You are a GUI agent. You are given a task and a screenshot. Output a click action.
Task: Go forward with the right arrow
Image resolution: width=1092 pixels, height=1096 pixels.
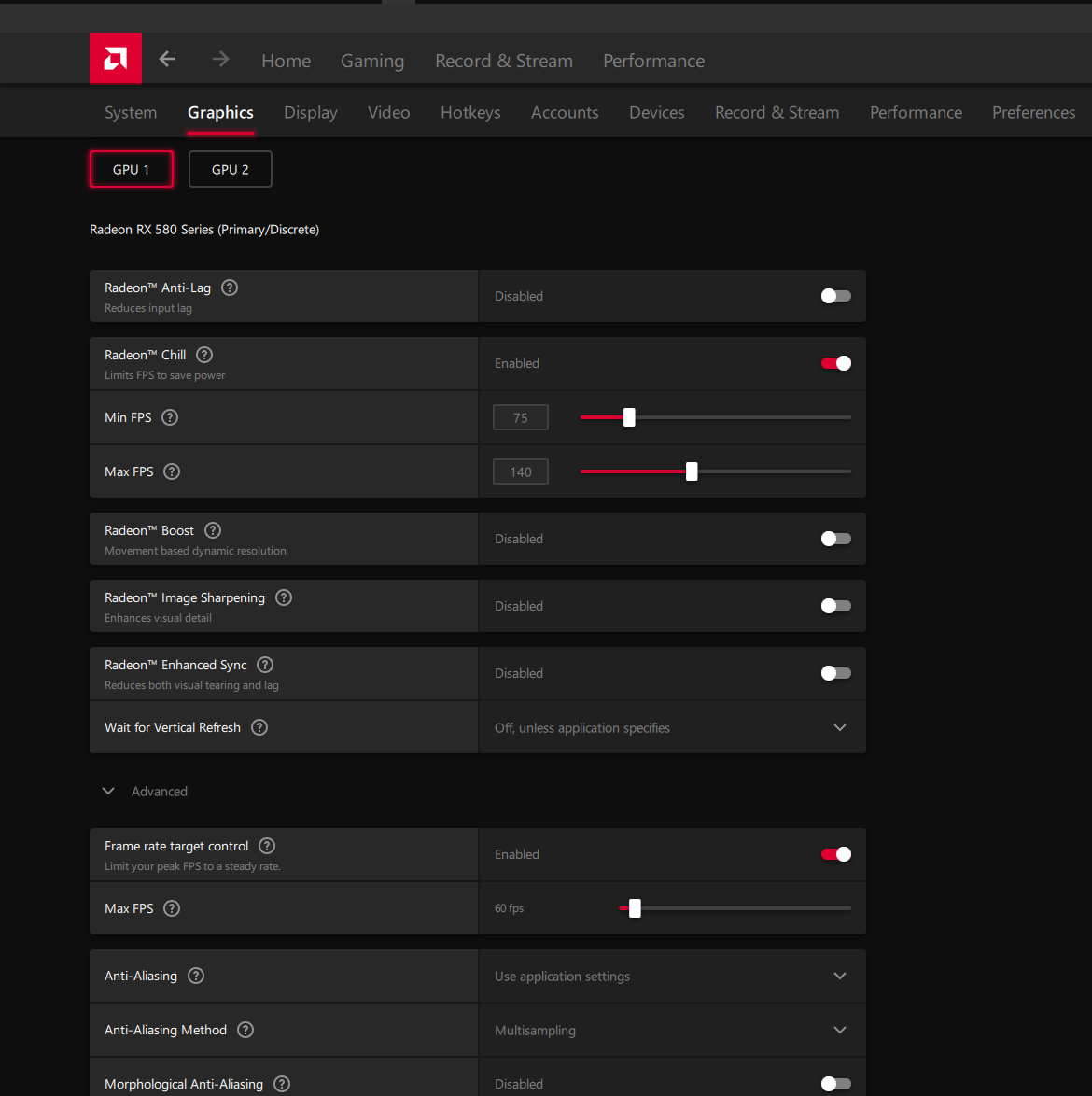[x=221, y=60]
